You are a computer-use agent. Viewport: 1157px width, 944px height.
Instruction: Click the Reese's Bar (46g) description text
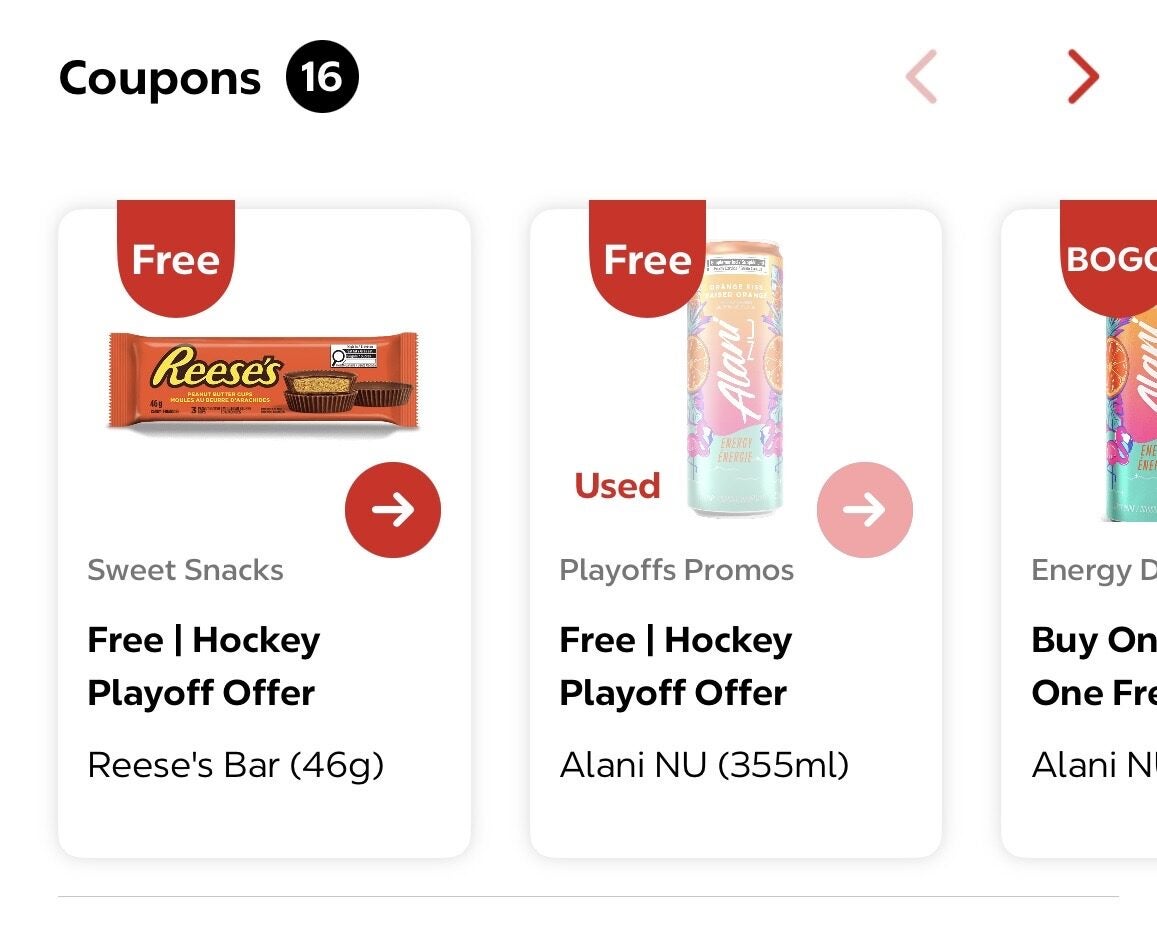click(235, 765)
